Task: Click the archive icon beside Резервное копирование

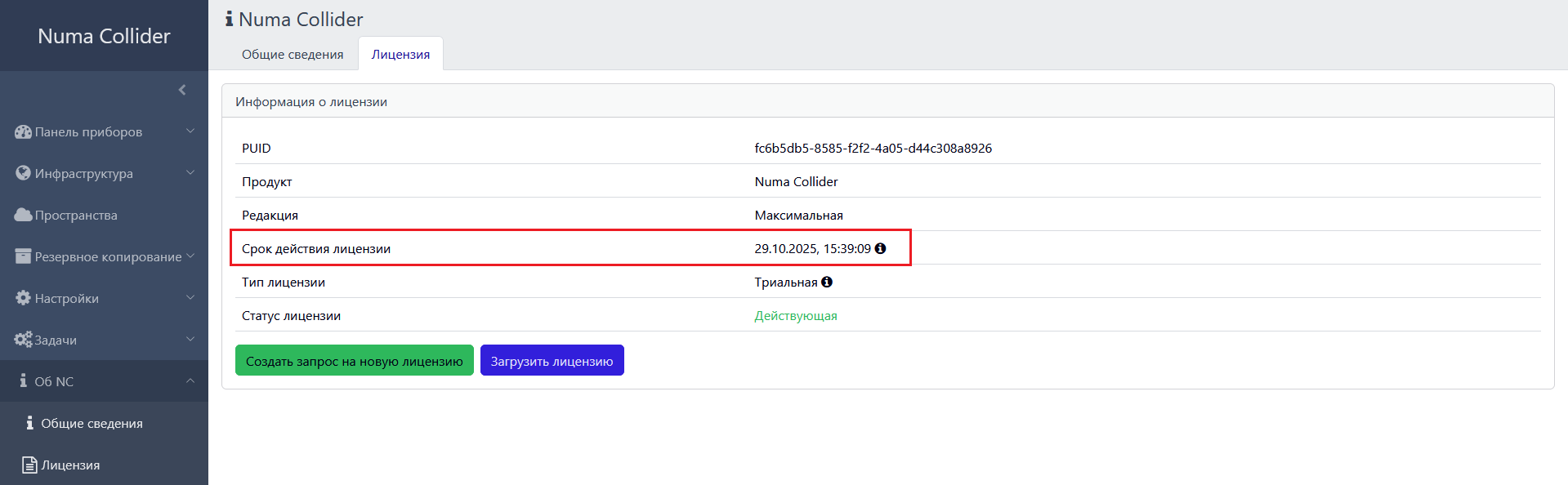Action: tap(23, 256)
